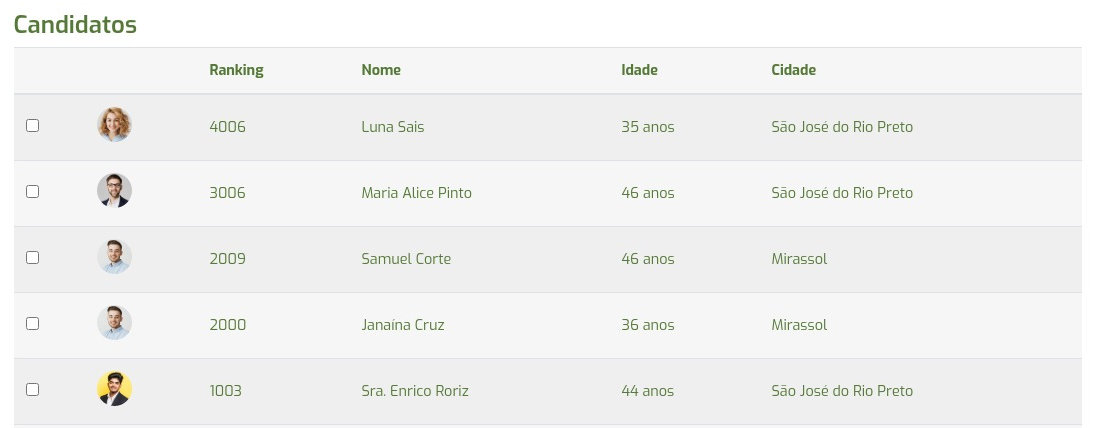
Task: Click Janaína Cruz's avatar photo
Action: pos(114,323)
